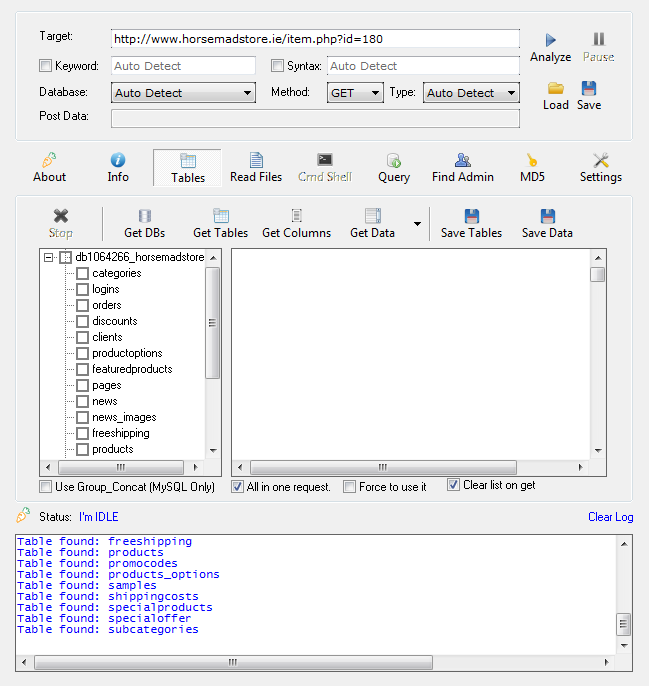649x686 pixels.
Task: Open the Type Auto Detect dropdown
Action: click(x=471, y=93)
